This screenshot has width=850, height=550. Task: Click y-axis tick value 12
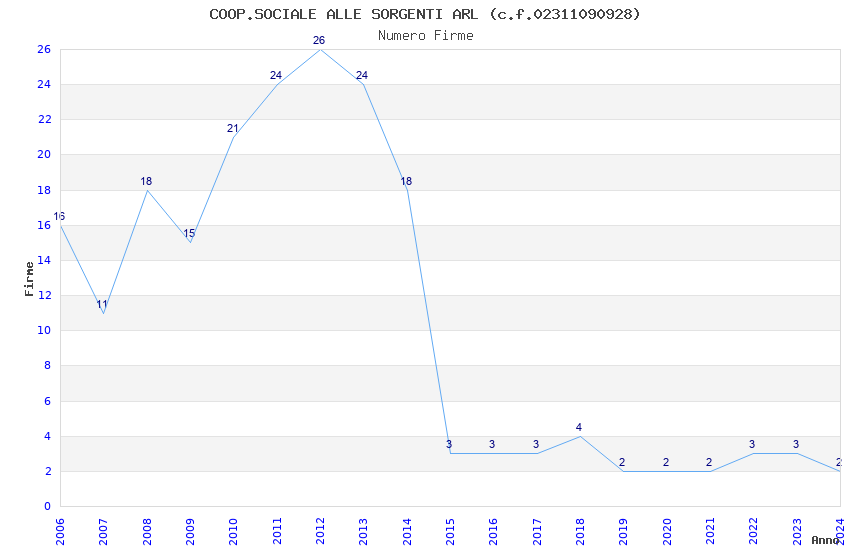(x=44, y=295)
